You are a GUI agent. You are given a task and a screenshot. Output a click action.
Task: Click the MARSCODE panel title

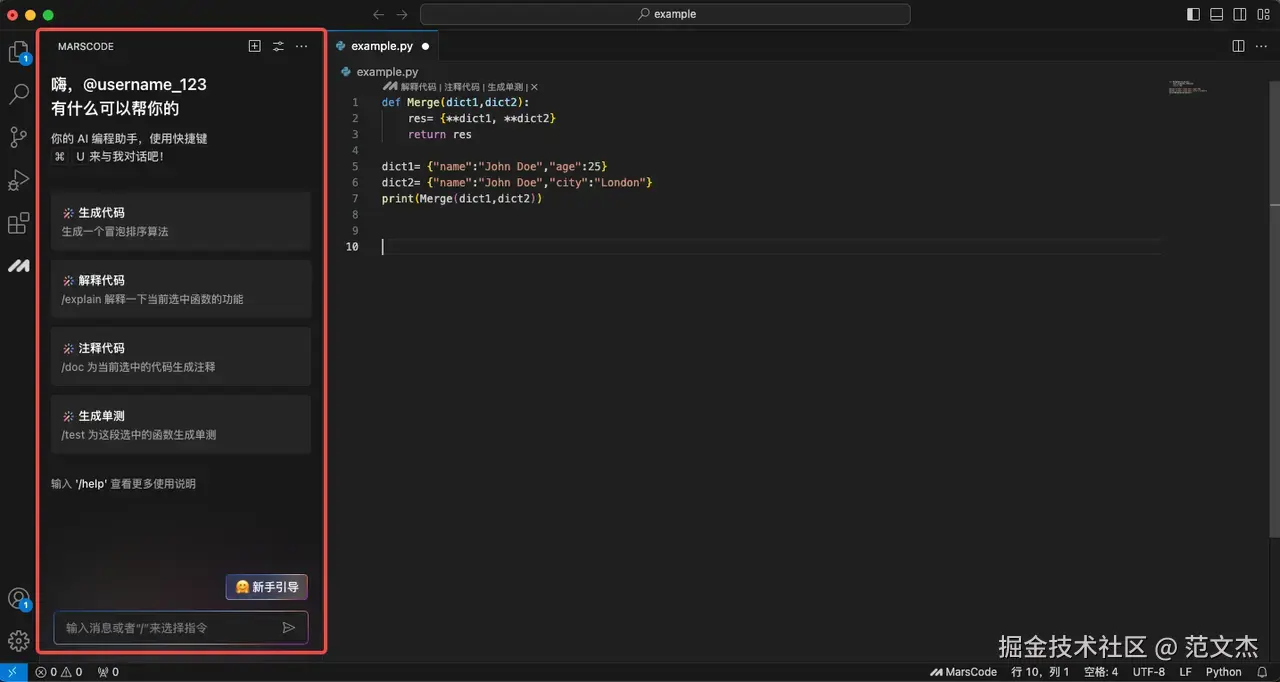pyautogui.click(x=86, y=46)
